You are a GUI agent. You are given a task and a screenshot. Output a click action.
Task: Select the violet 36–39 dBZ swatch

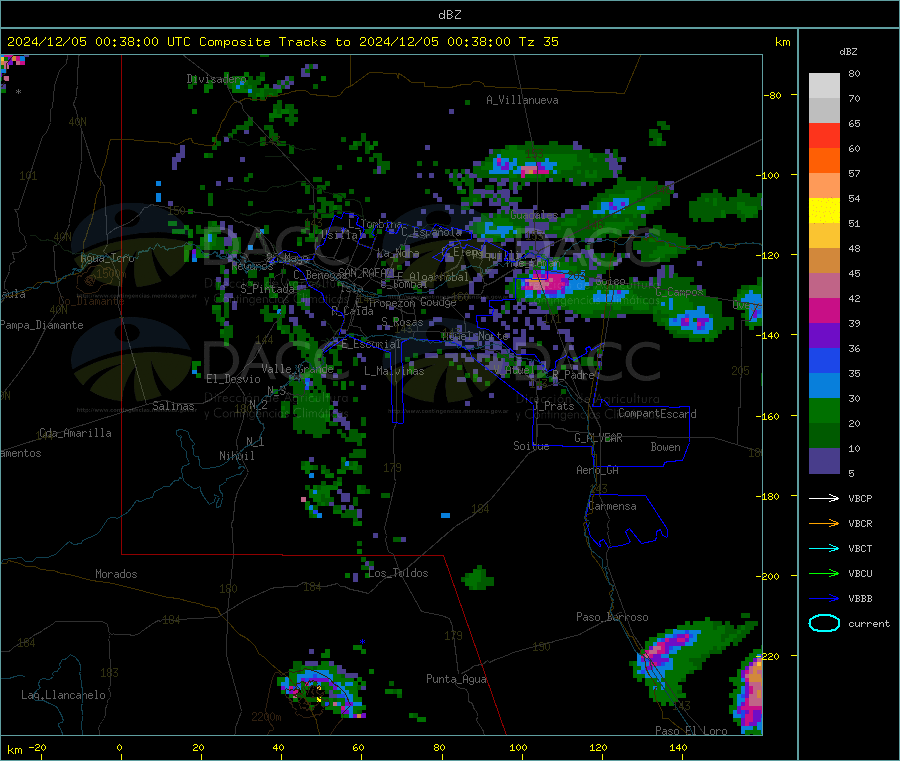tap(824, 335)
